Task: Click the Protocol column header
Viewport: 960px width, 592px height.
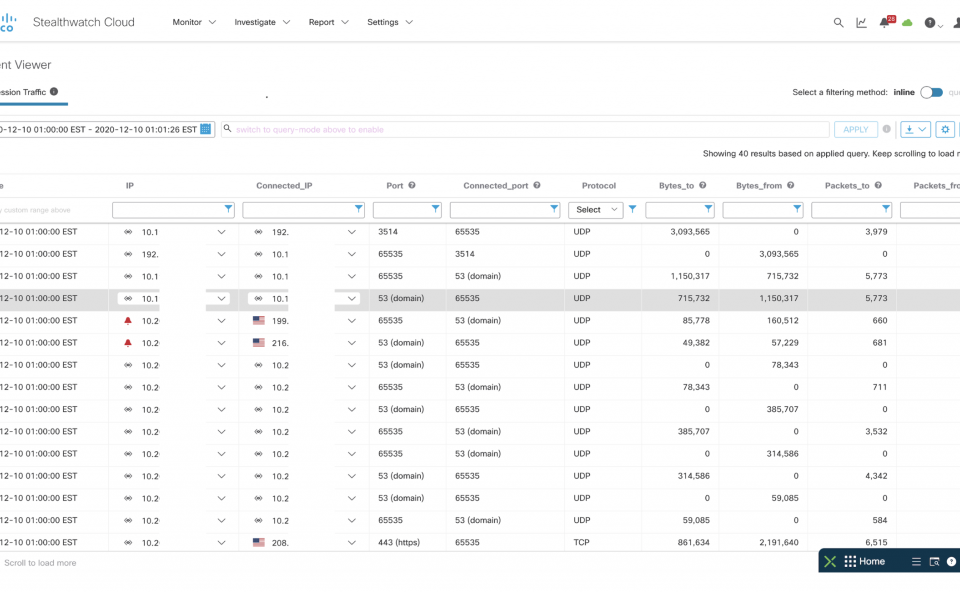Action: (x=599, y=185)
